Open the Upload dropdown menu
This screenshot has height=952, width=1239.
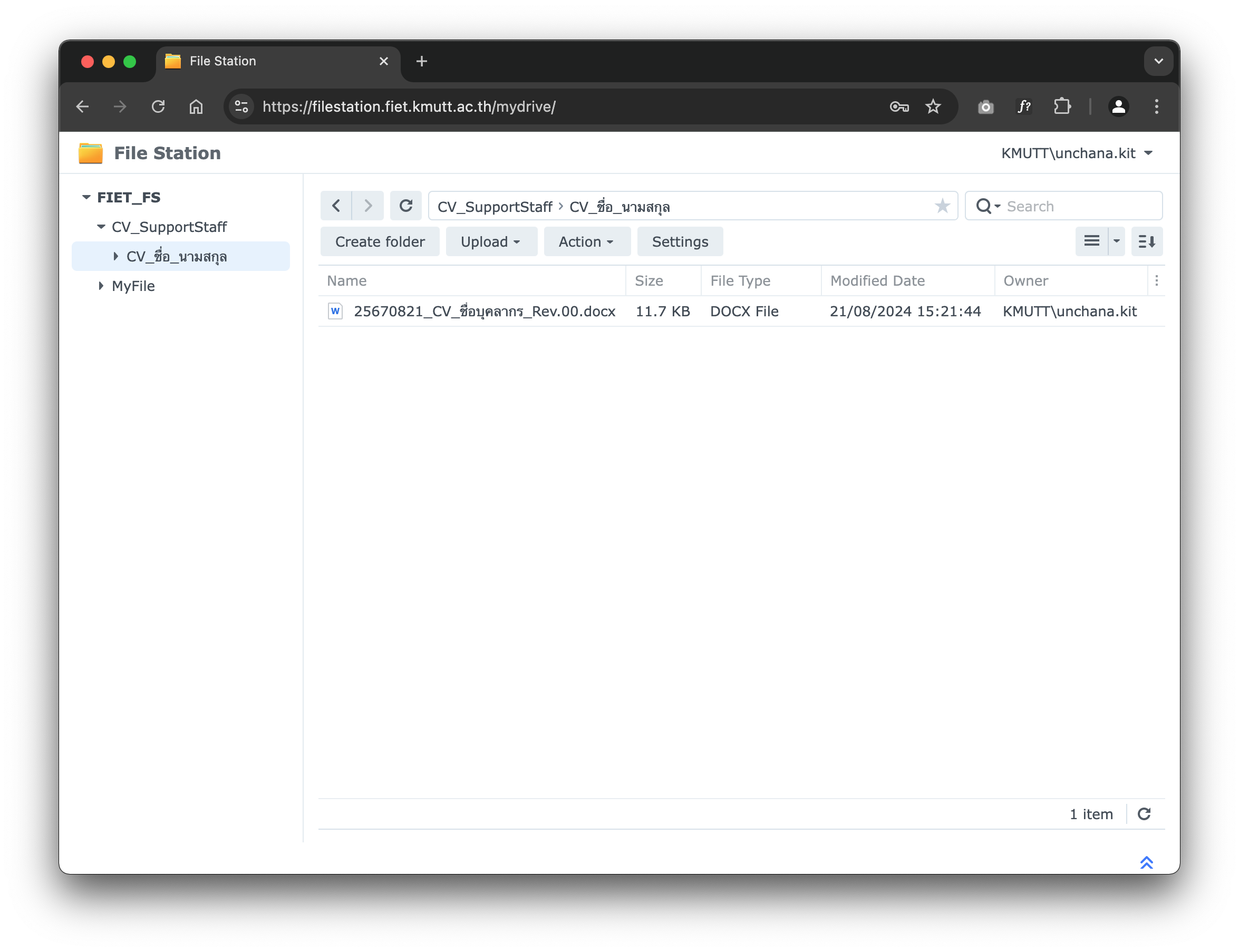[491, 241]
